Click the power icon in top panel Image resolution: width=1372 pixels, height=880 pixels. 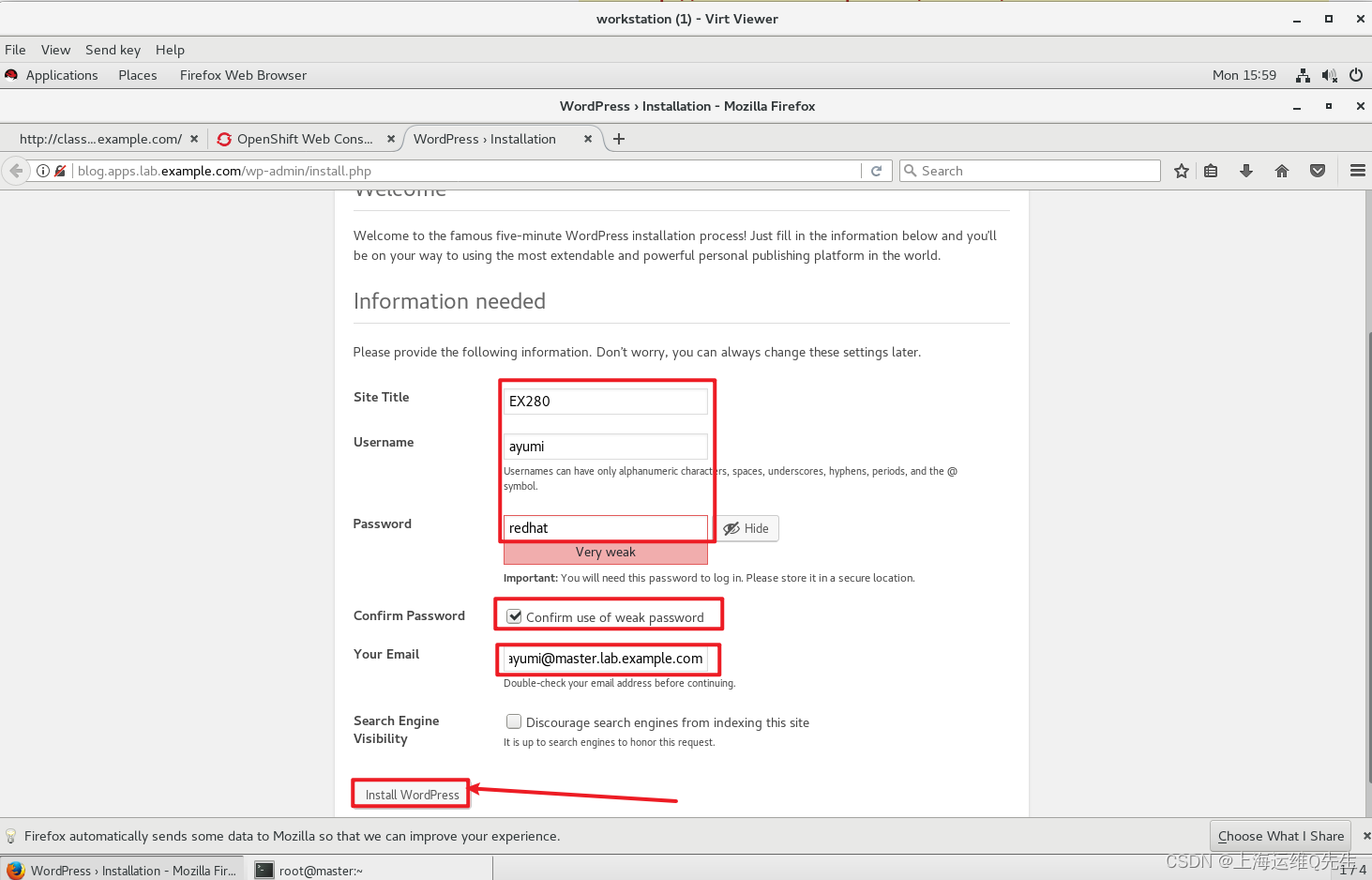(x=1356, y=75)
